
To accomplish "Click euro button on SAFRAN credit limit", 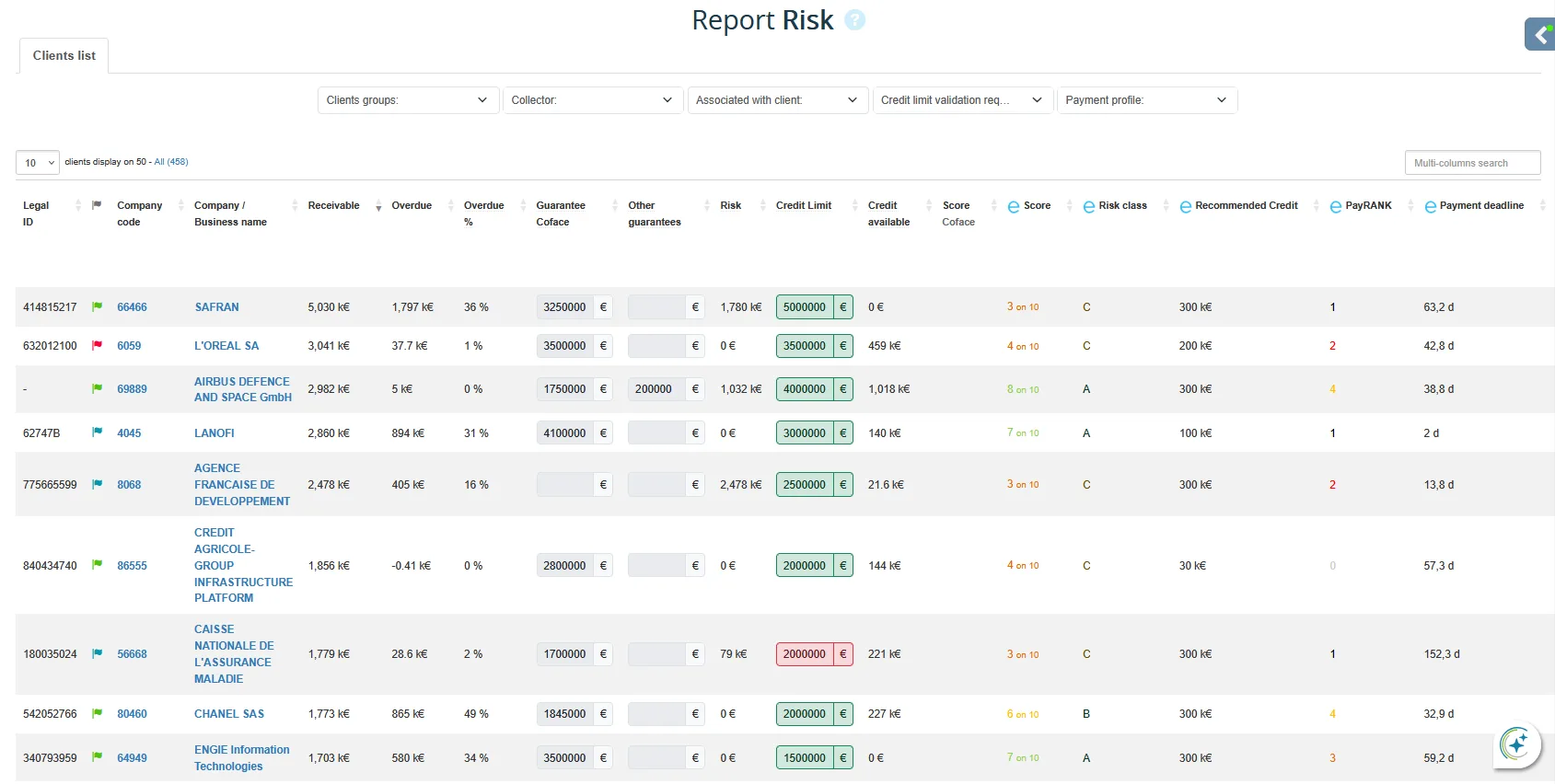I will pyautogui.click(x=843, y=306).
